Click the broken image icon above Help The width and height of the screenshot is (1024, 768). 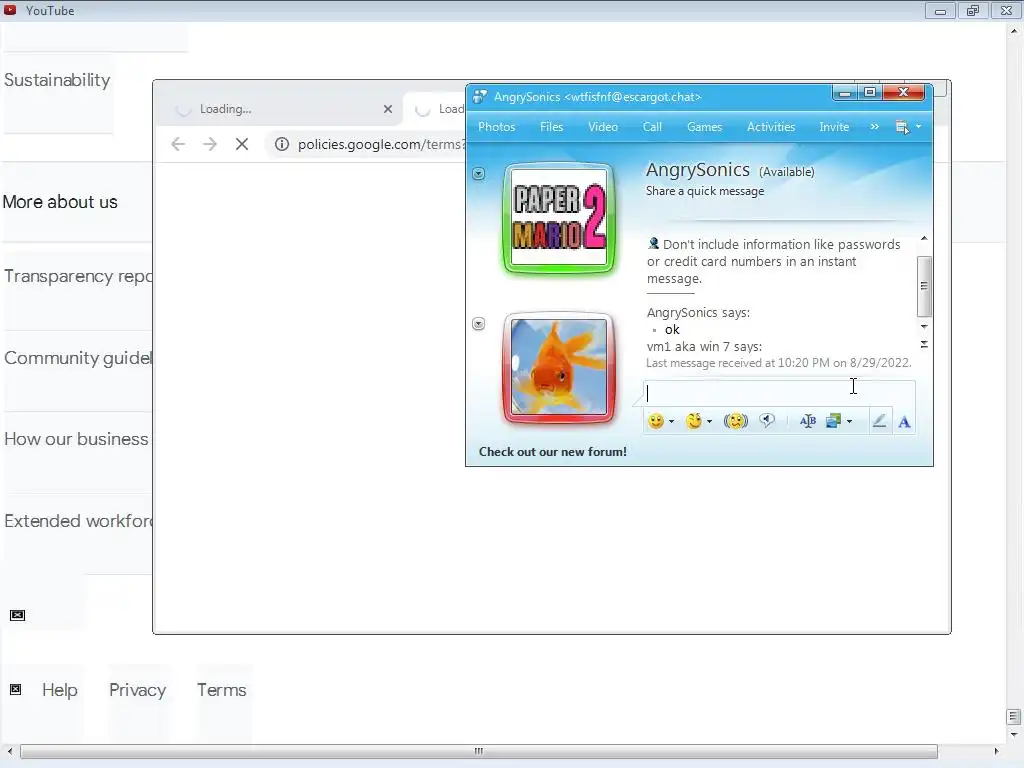[x=18, y=615]
